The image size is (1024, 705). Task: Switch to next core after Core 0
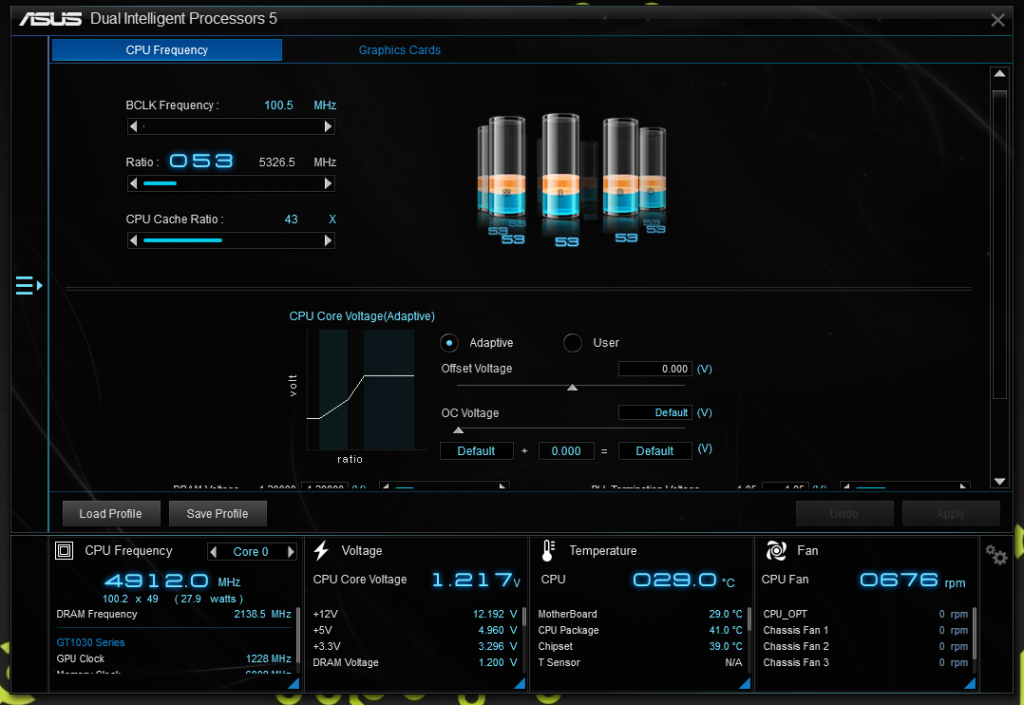pos(291,552)
